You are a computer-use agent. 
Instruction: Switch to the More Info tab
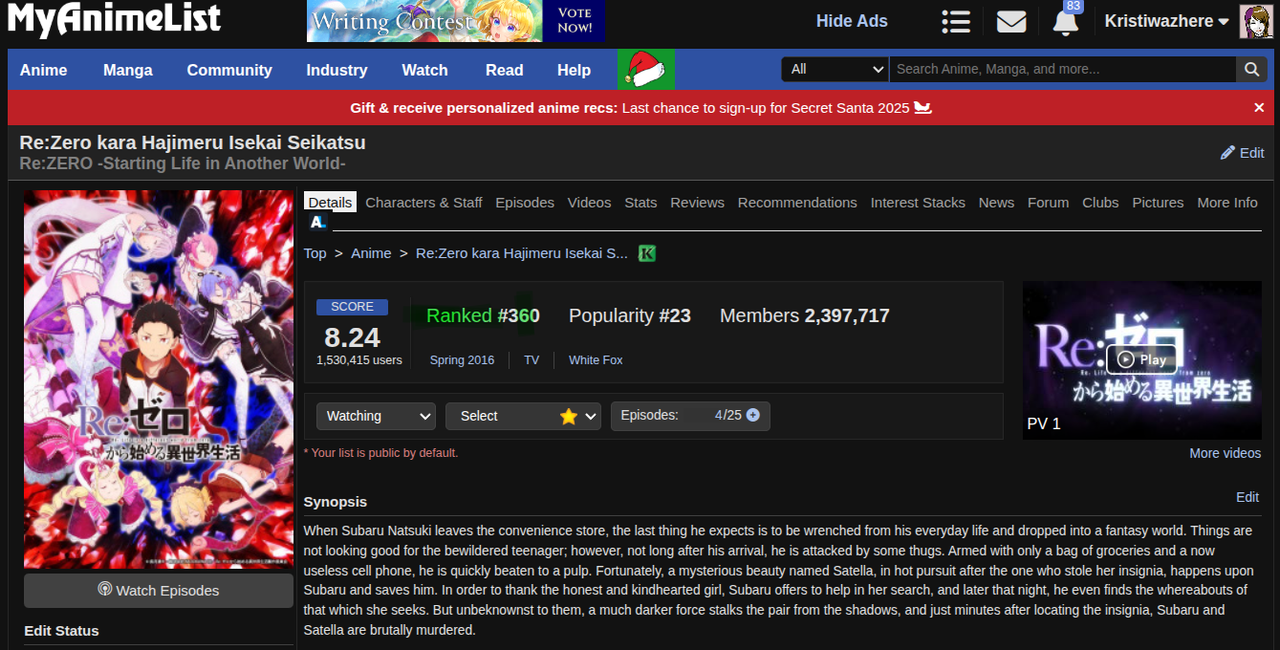(1227, 202)
